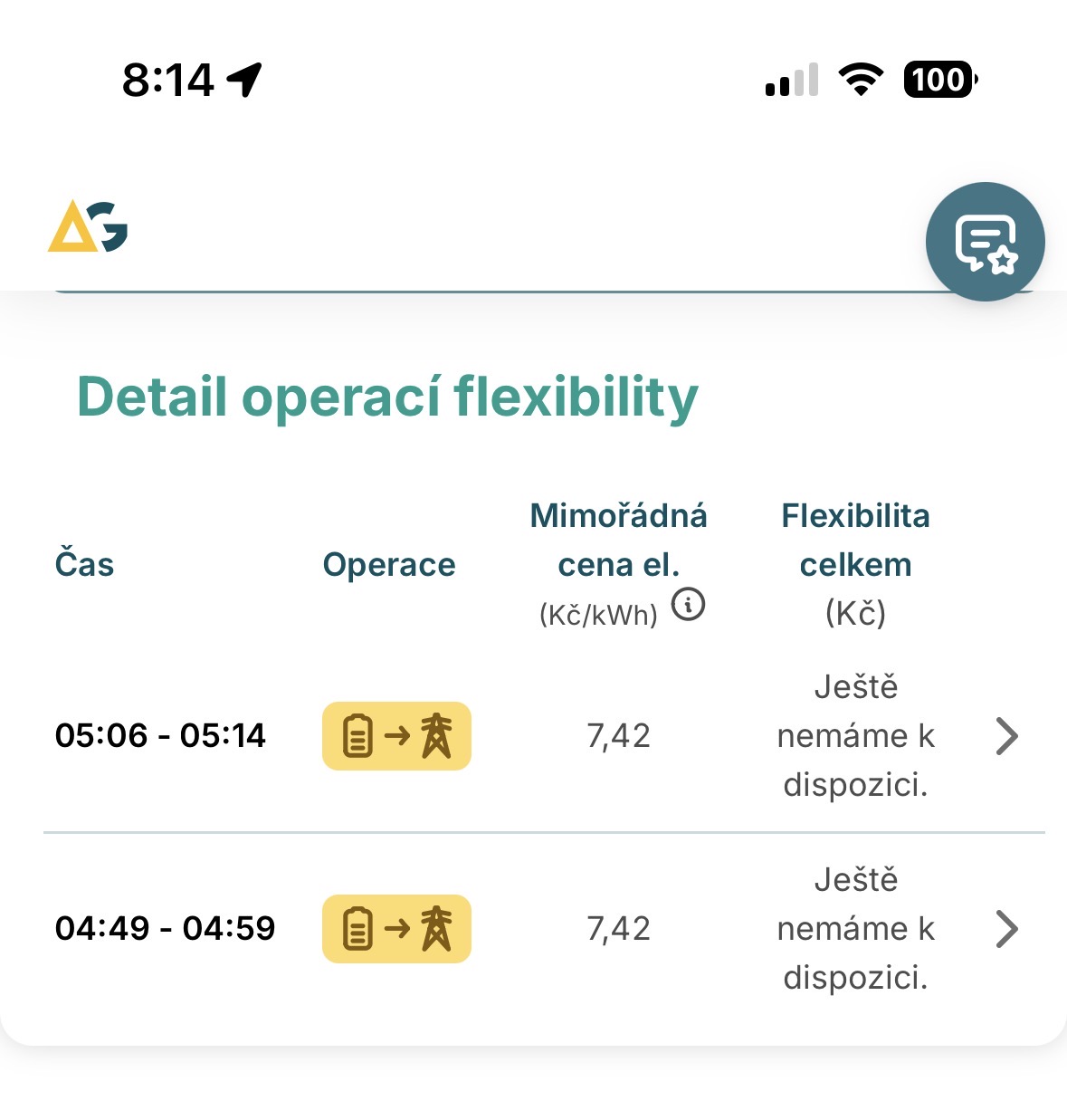Tap the Čas column header
Viewport: 1067px width, 1120px height.
click(x=84, y=565)
